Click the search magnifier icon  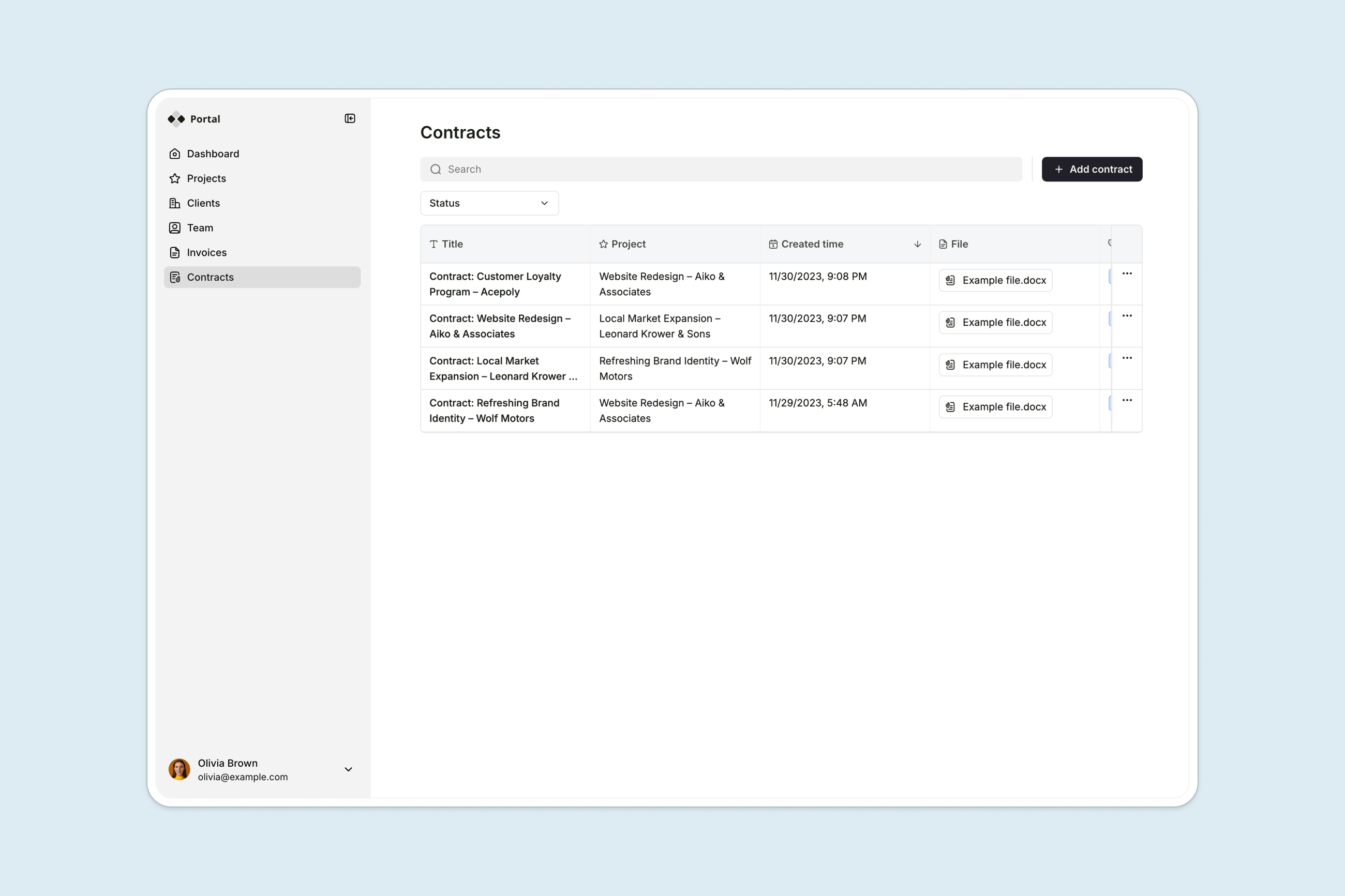click(x=435, y=169)
